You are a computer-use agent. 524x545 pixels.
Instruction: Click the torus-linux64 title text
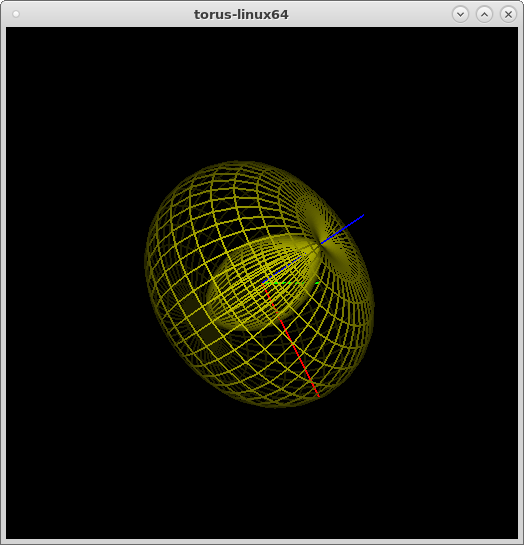click(x=241, y=15)
